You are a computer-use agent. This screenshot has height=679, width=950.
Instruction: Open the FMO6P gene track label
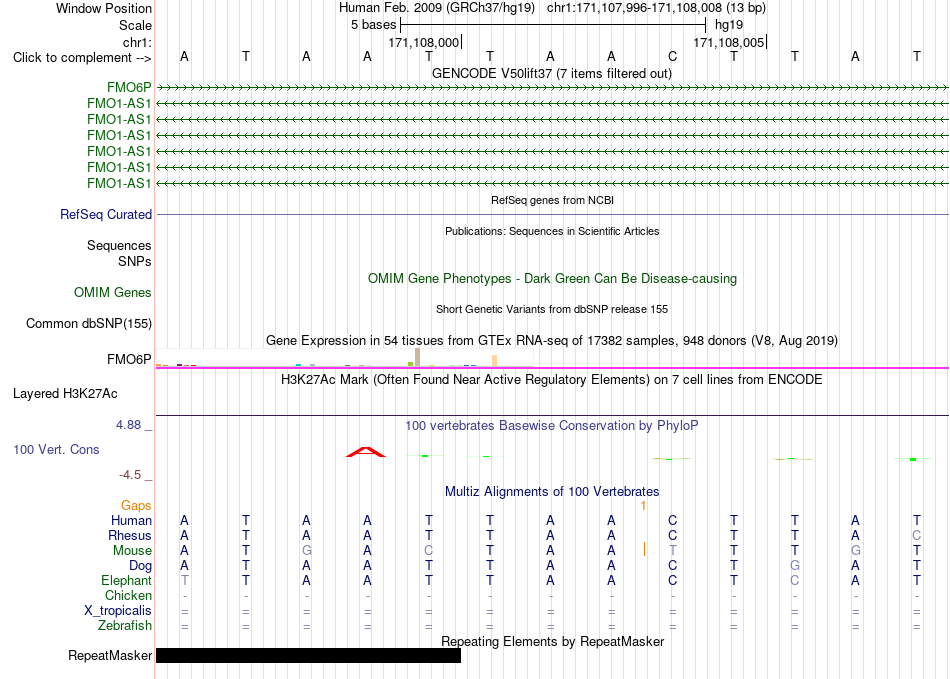click(129, 88)
